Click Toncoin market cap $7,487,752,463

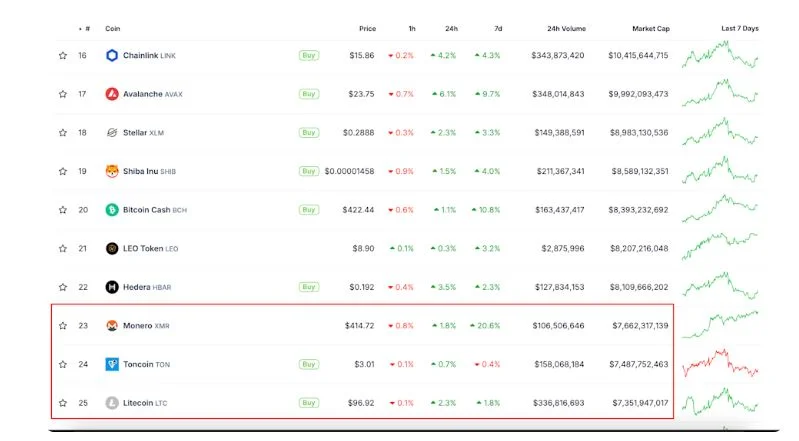tap(638, 365)
